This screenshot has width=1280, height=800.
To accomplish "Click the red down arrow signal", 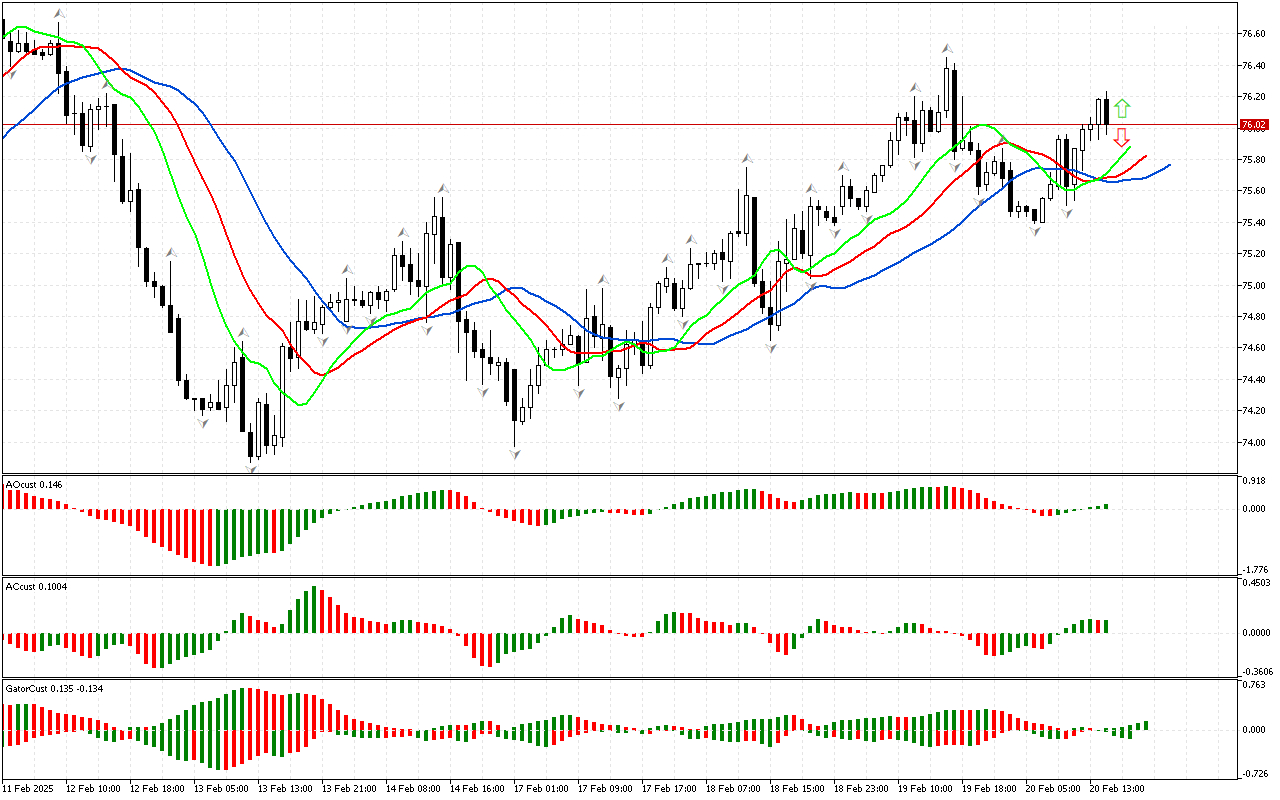I will coord(1122,137).
